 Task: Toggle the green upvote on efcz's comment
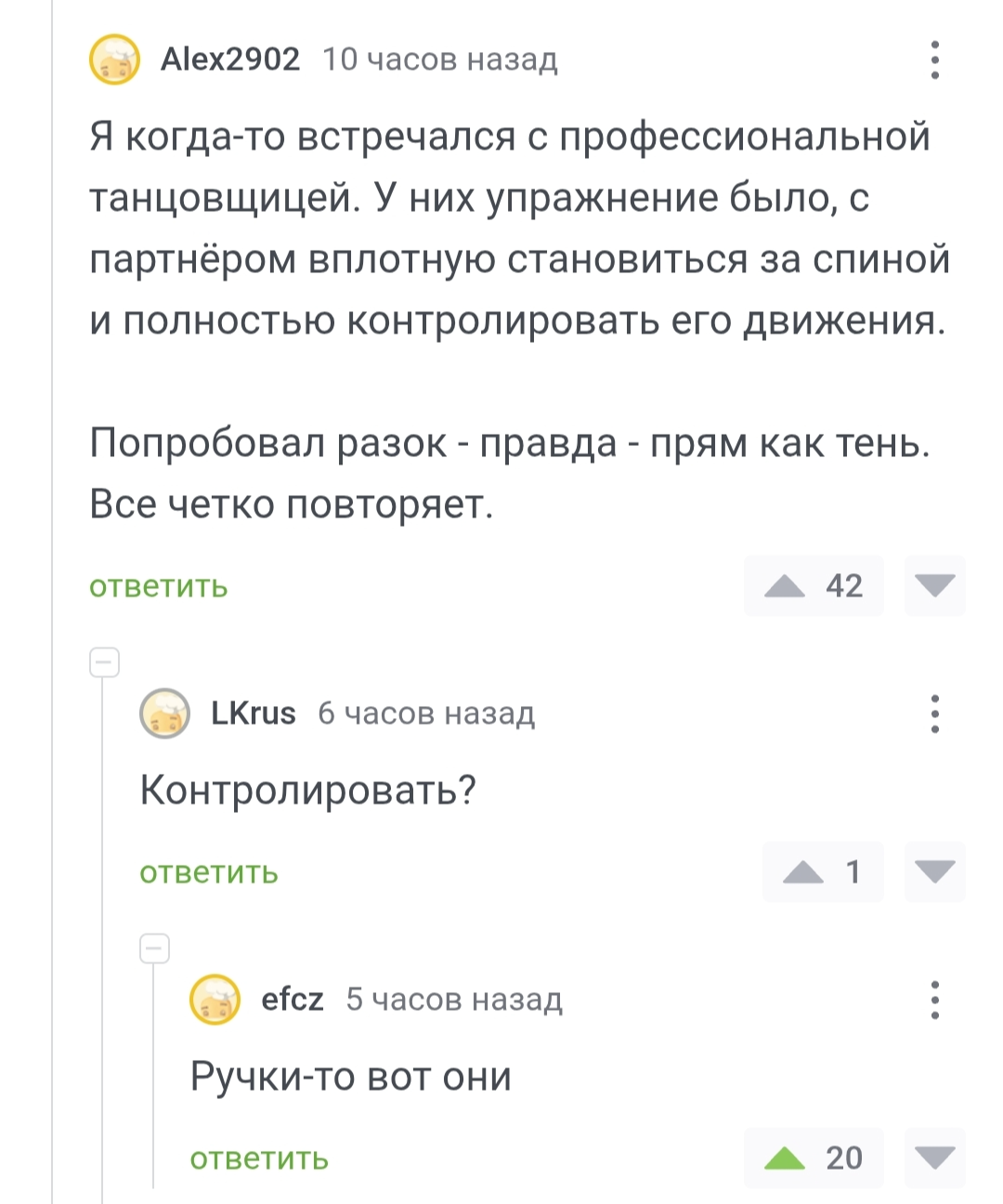(786, 1158)
